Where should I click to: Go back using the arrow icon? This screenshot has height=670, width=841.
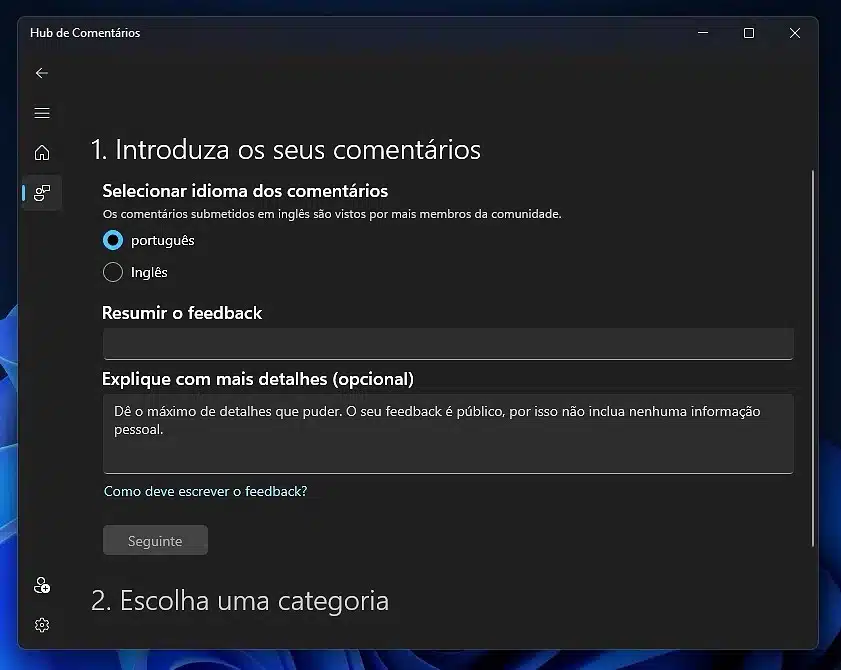(x=42, y=73)
